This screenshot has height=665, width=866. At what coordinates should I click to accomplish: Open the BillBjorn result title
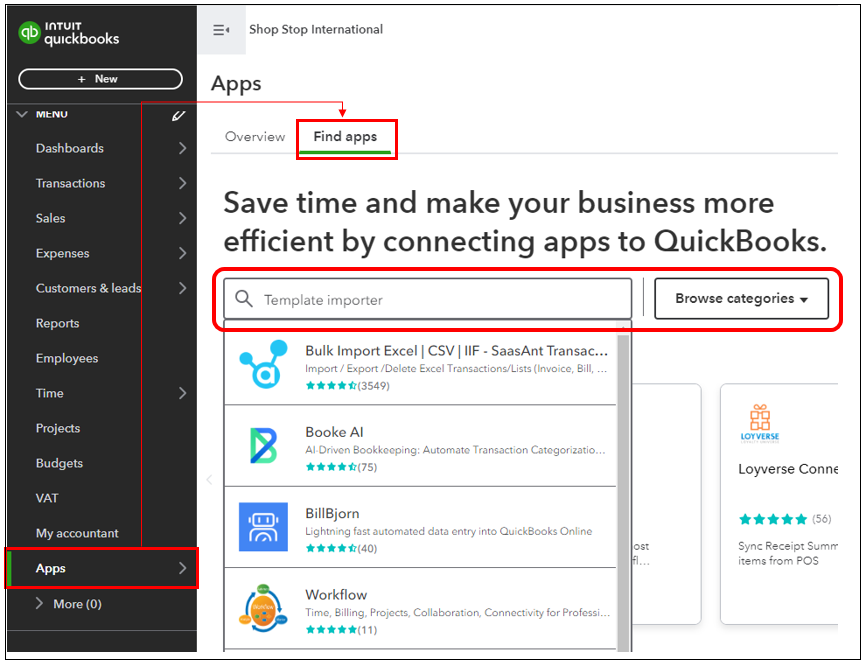tap(332, 513)
